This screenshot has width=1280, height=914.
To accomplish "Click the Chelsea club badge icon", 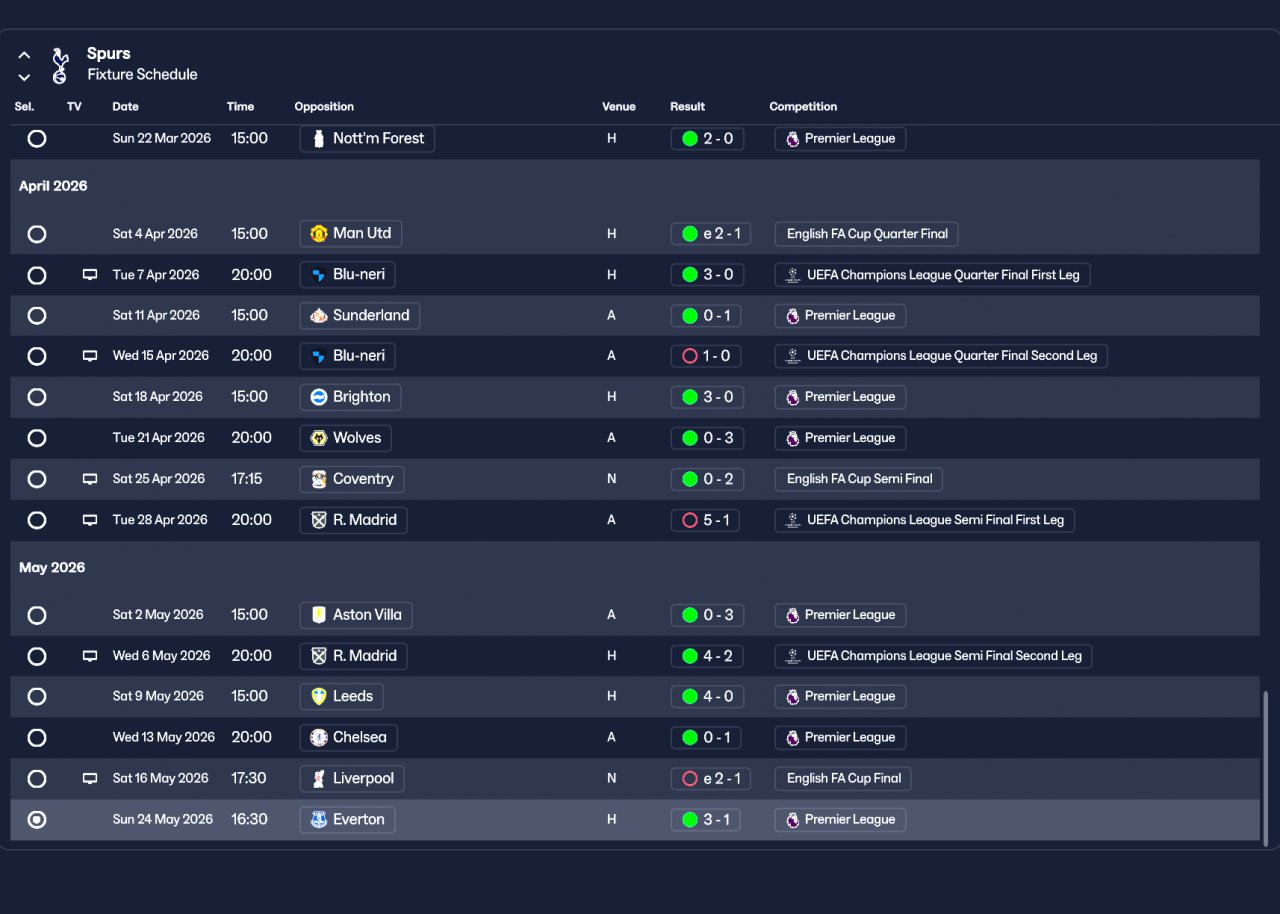I will point(319,737).
